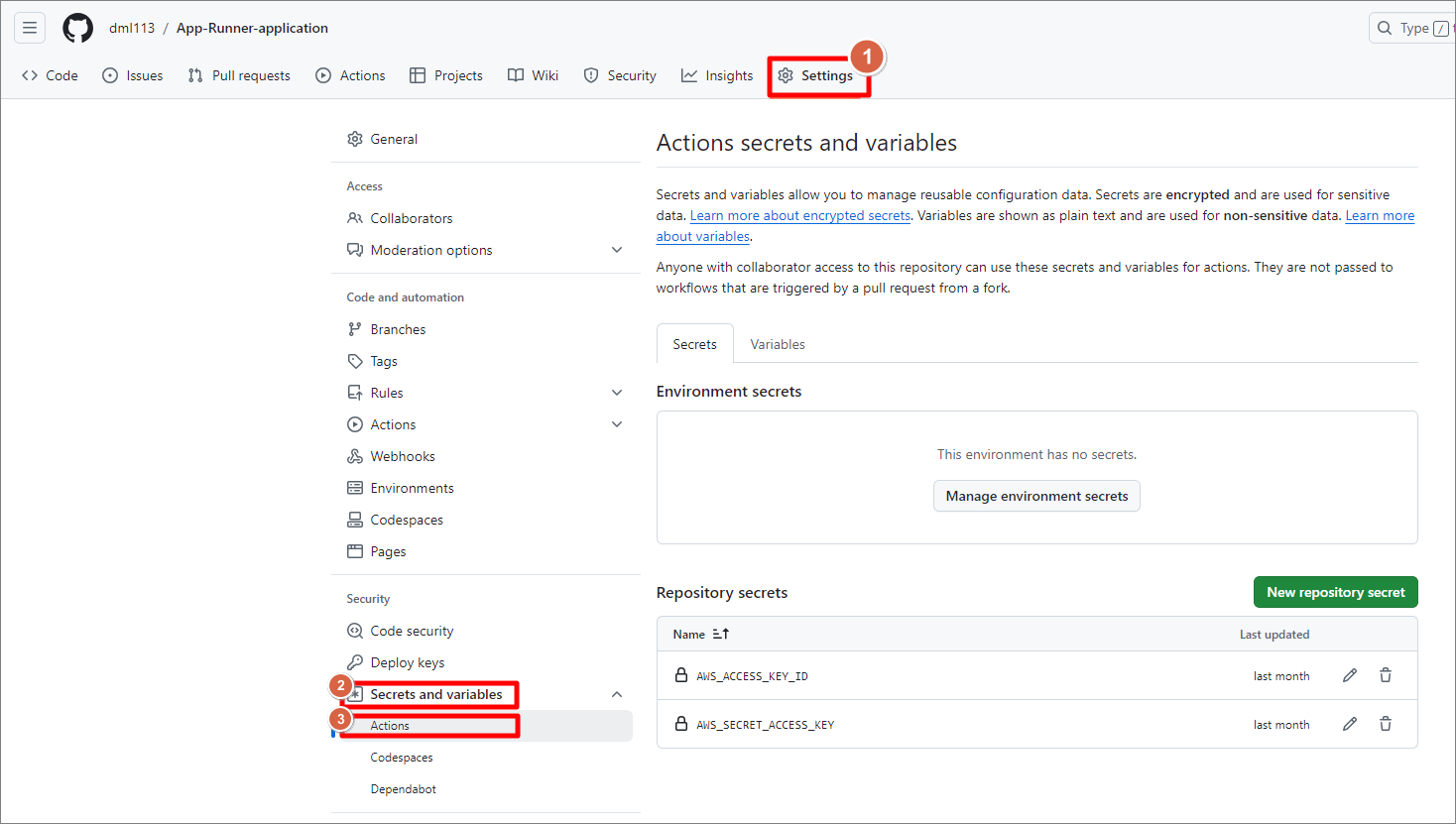Open the Wiki tab
Viewport: 1456px width, 824px height.
(x=533, y=75)
